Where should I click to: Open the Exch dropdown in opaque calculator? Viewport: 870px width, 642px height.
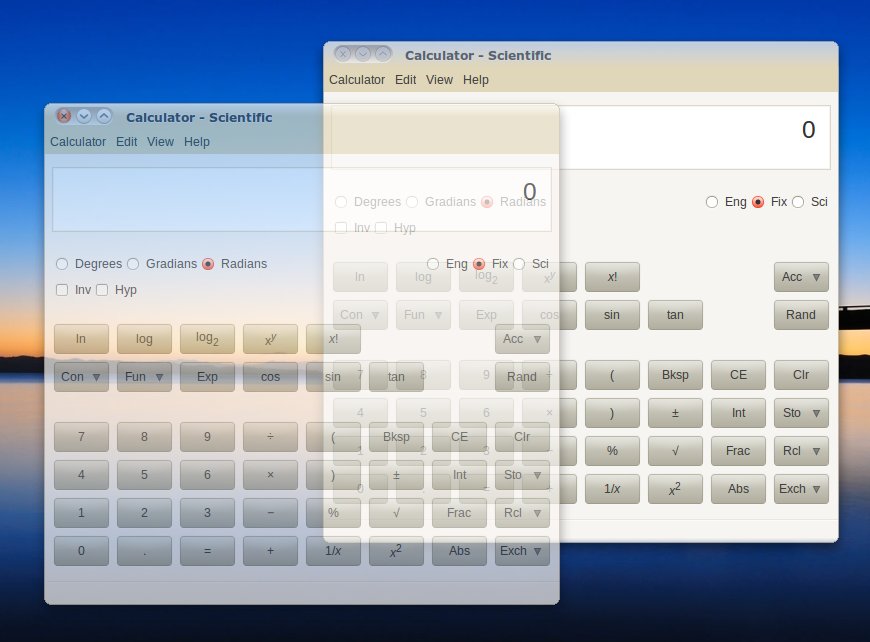pyautogui.click(x=801, y=489)
